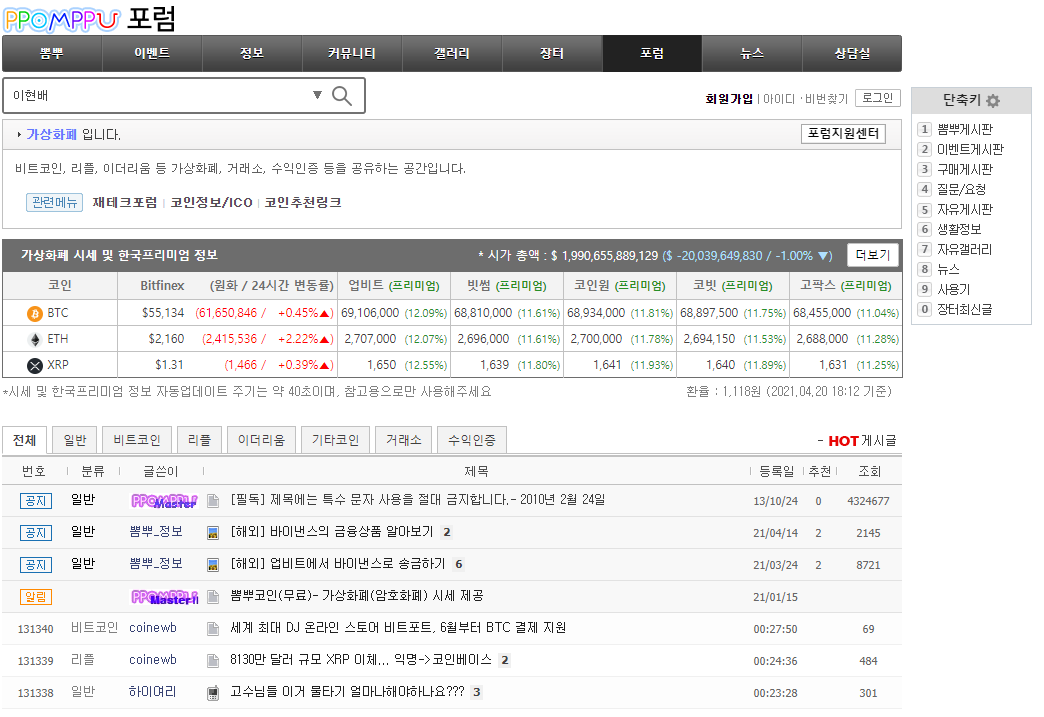Open post about 비트포트 BTC 결제 지원
Screen dimensions: 1044x717
click(398, 628)
